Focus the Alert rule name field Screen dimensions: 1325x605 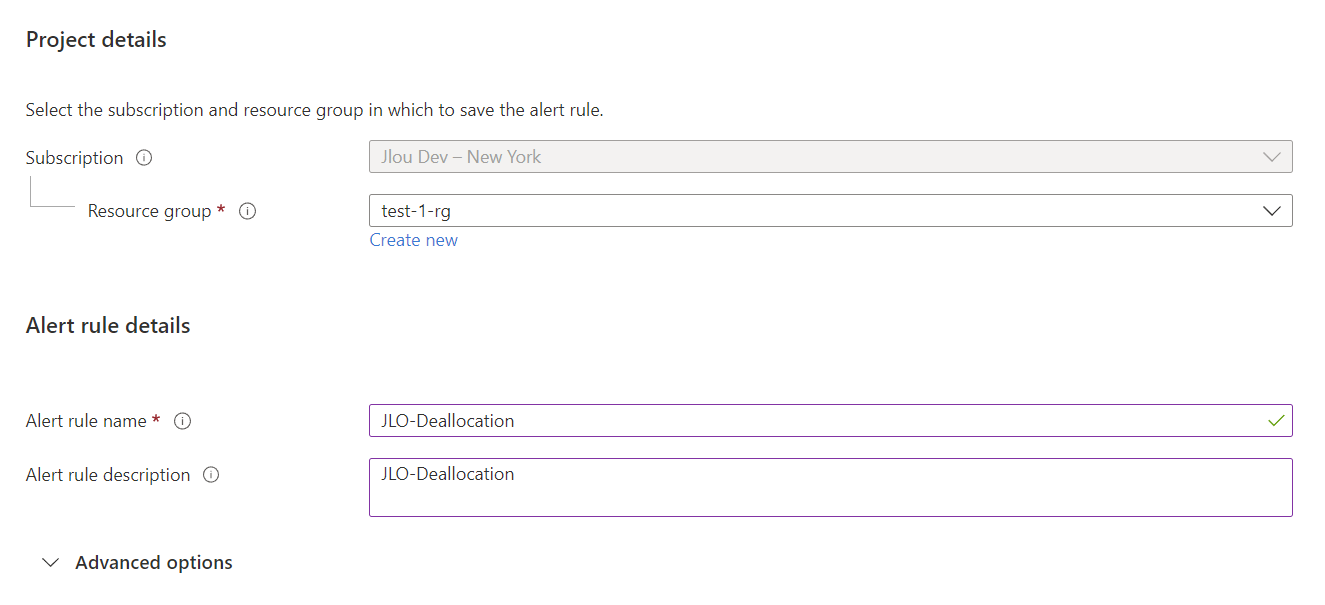831,421
